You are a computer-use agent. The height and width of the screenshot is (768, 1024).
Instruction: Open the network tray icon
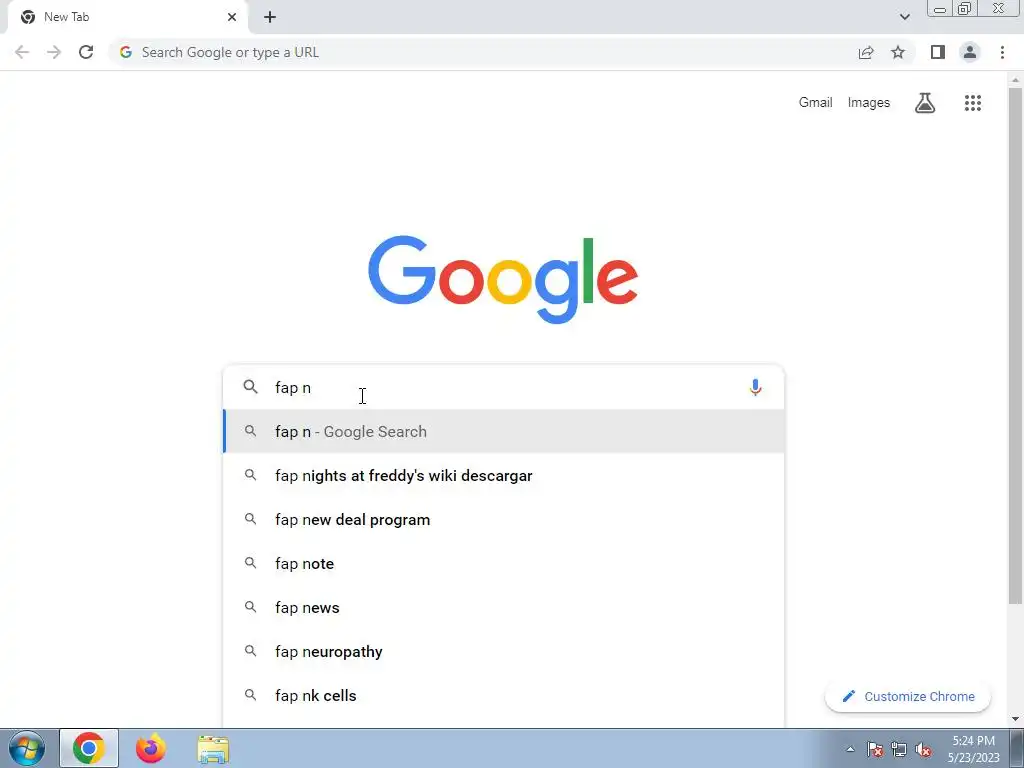(x=899, y=749)
